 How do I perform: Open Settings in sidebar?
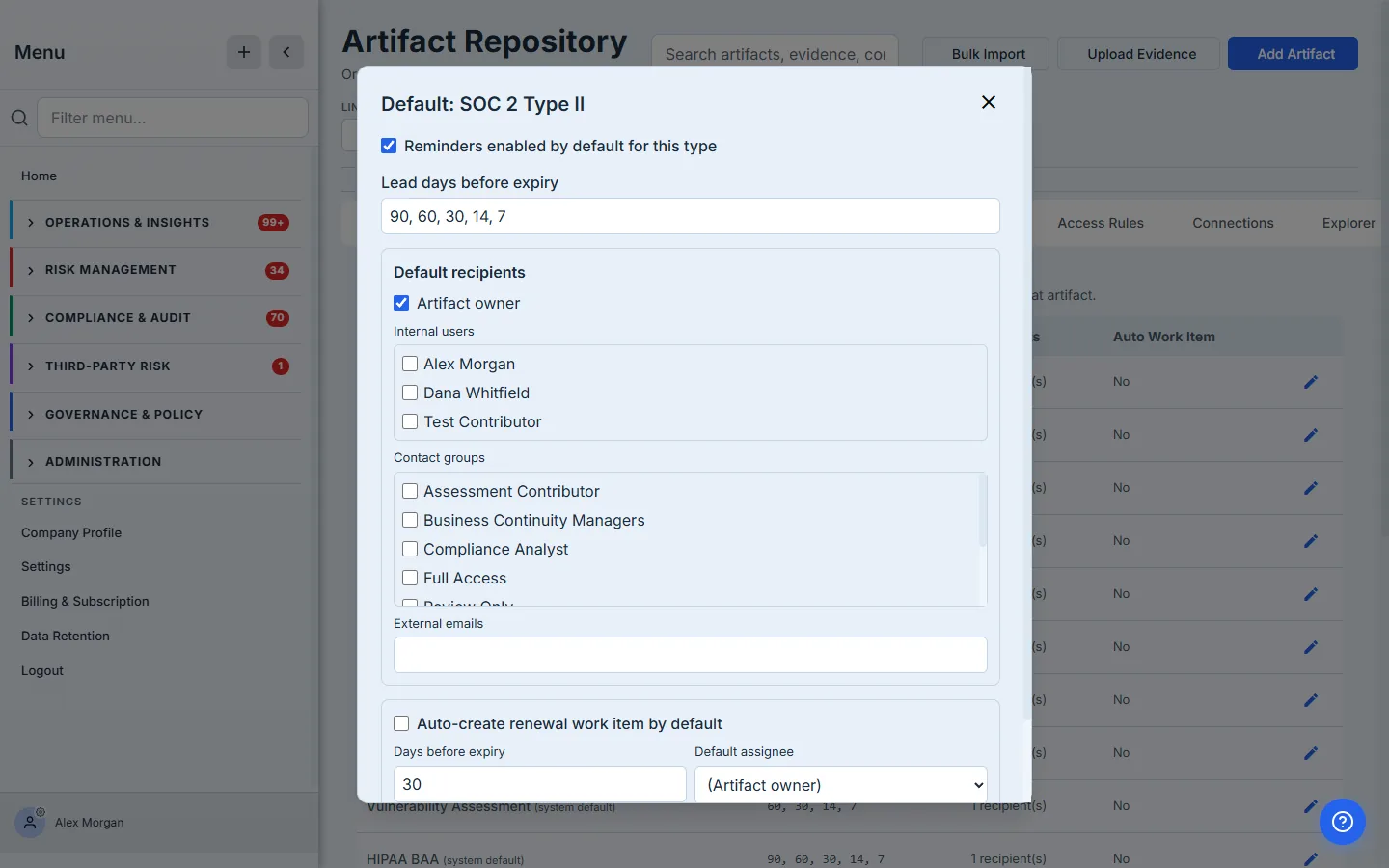click(x=46, y=567)
